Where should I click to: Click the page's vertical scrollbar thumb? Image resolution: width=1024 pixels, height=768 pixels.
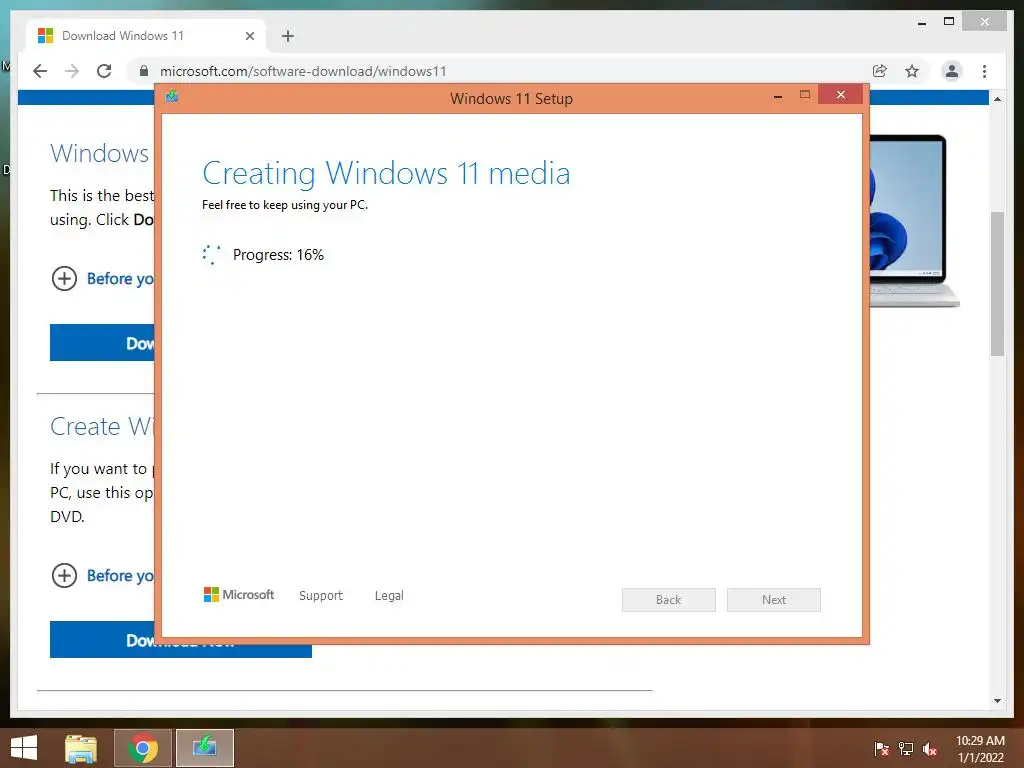point(997,283)
